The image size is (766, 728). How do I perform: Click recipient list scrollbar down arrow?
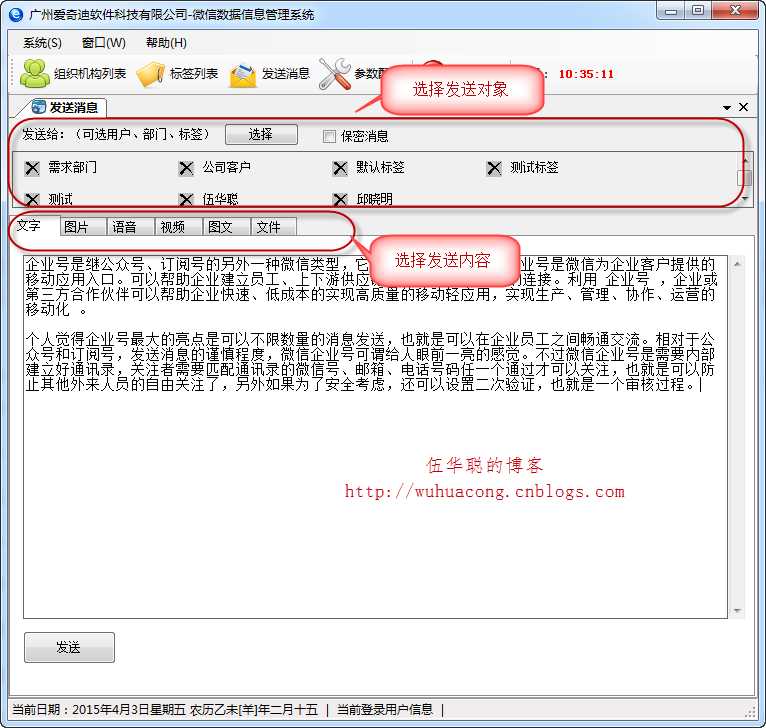tap(745, 199)
